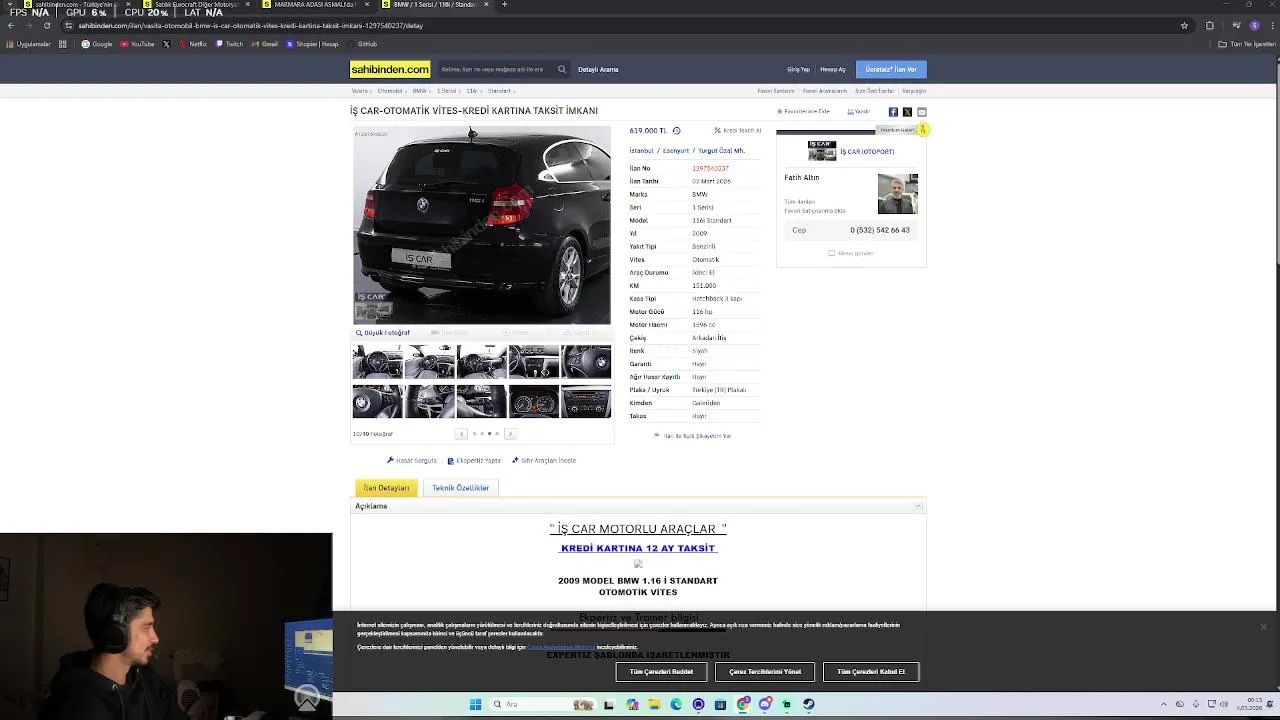Open X bookmark in bookmarks bar
The image size is (1280, 720).
pos(166,44)
